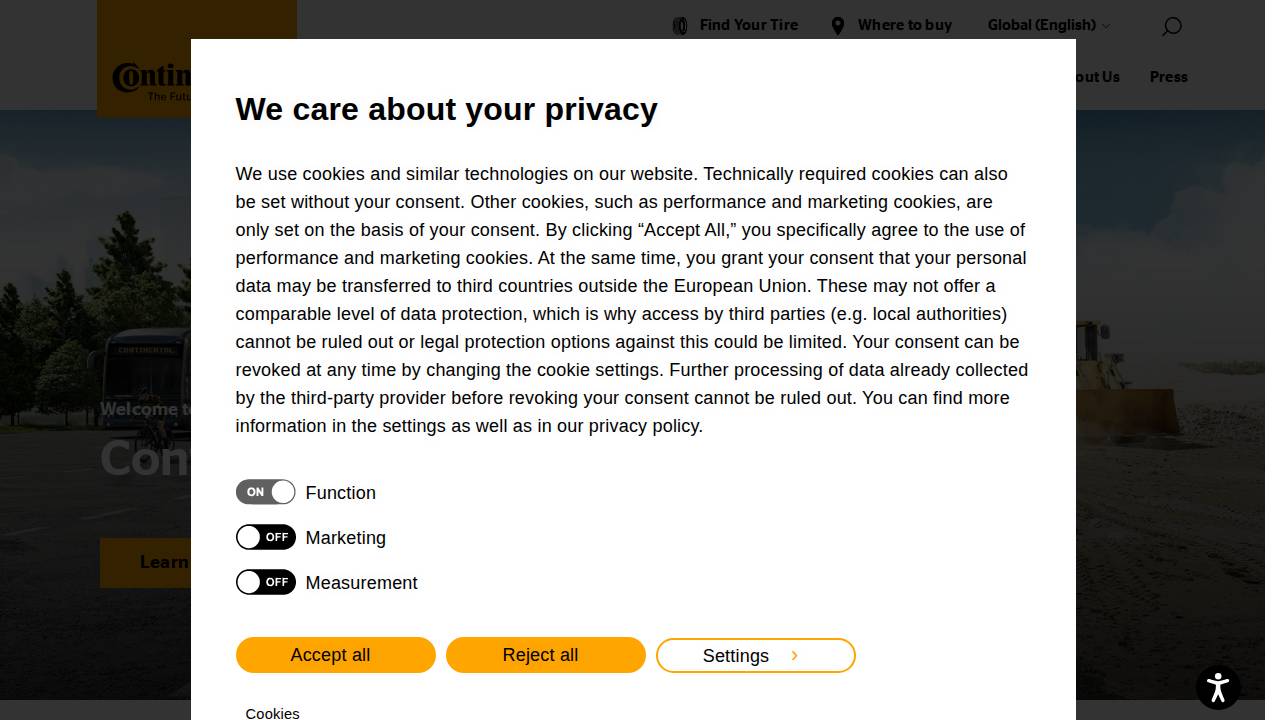Disable the Function cookies toggle

pyautogui.click(x=265, y=492)
